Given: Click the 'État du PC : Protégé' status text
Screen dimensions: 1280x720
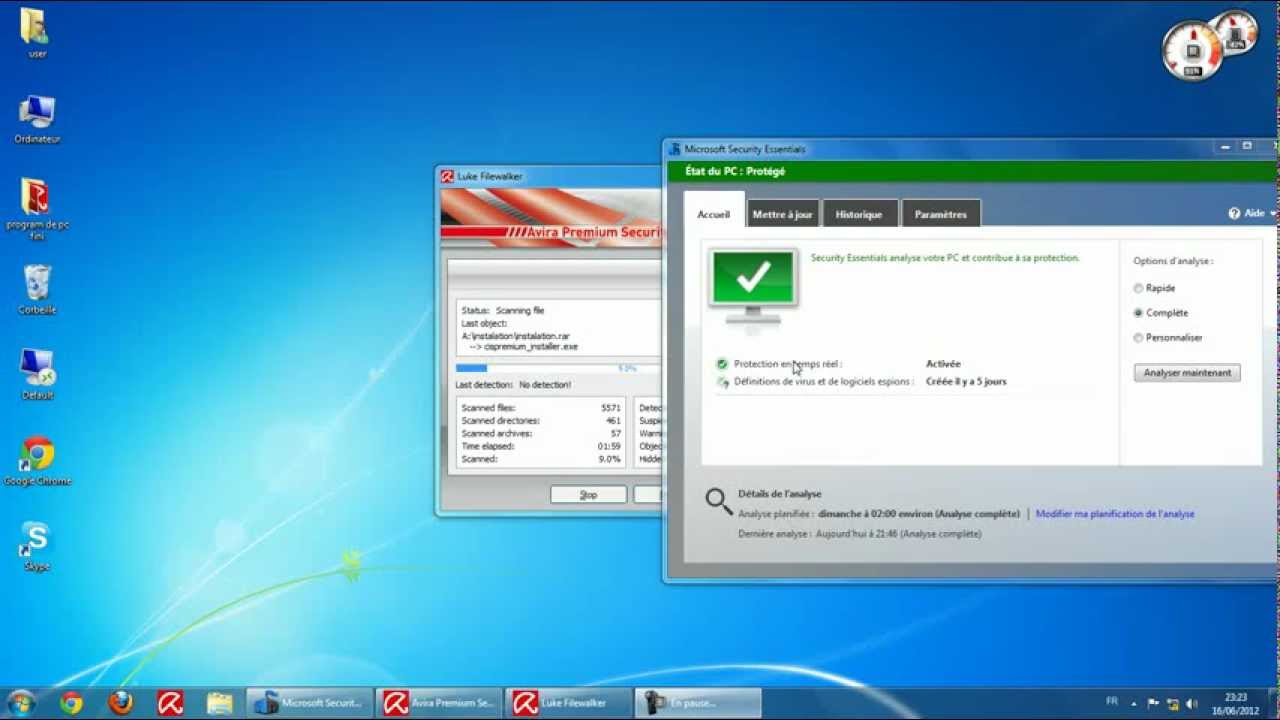Looking at the screenshot, I should [735, 172].
